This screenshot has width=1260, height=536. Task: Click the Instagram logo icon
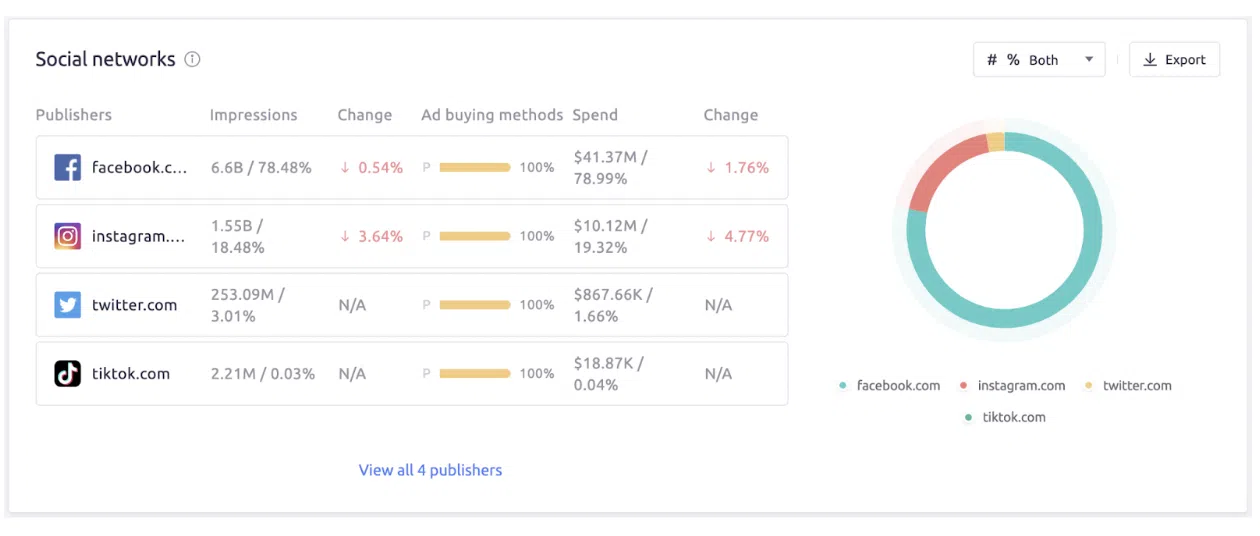[x=67, y=236]
